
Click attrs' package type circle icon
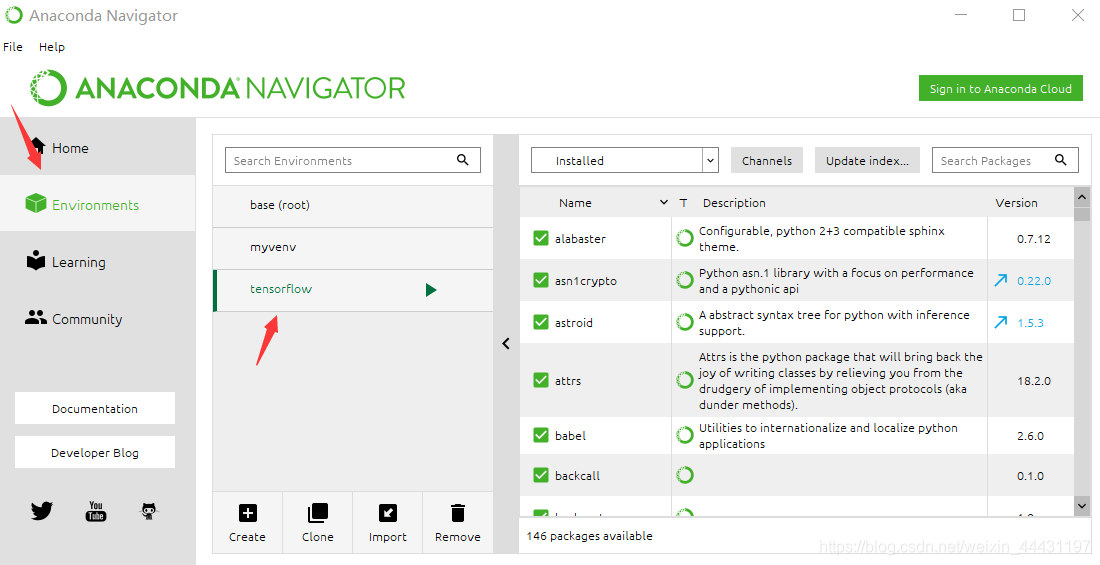click(685, 380)
